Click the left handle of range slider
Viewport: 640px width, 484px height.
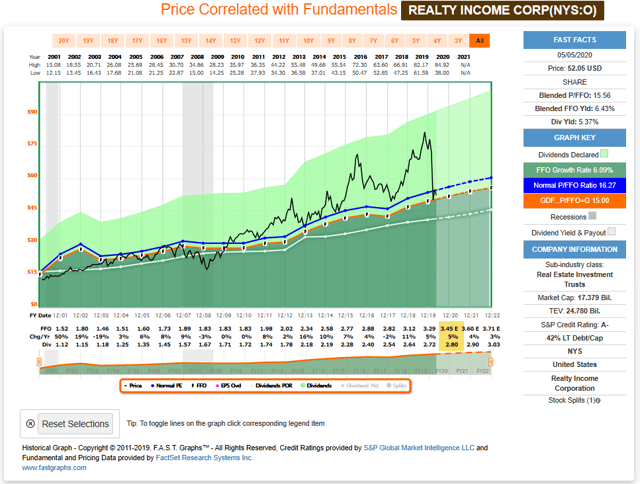tap(39, 362)
